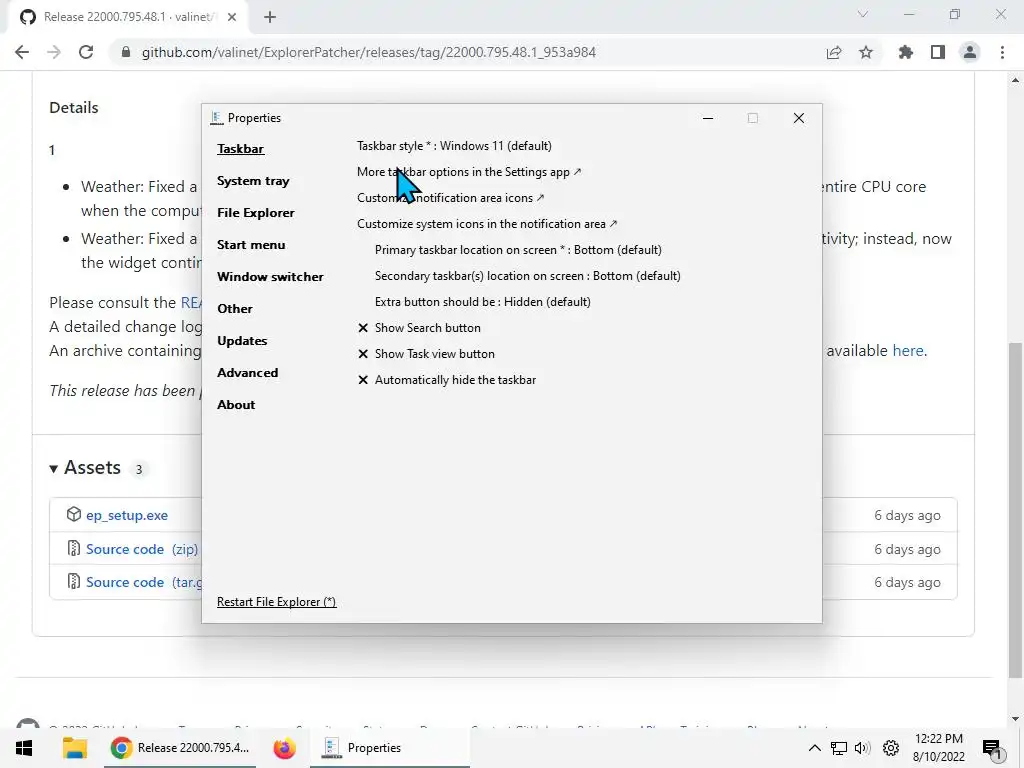The image size is (1024, 768).
Task: Toggle Show Task view button option
Action: 426,354
